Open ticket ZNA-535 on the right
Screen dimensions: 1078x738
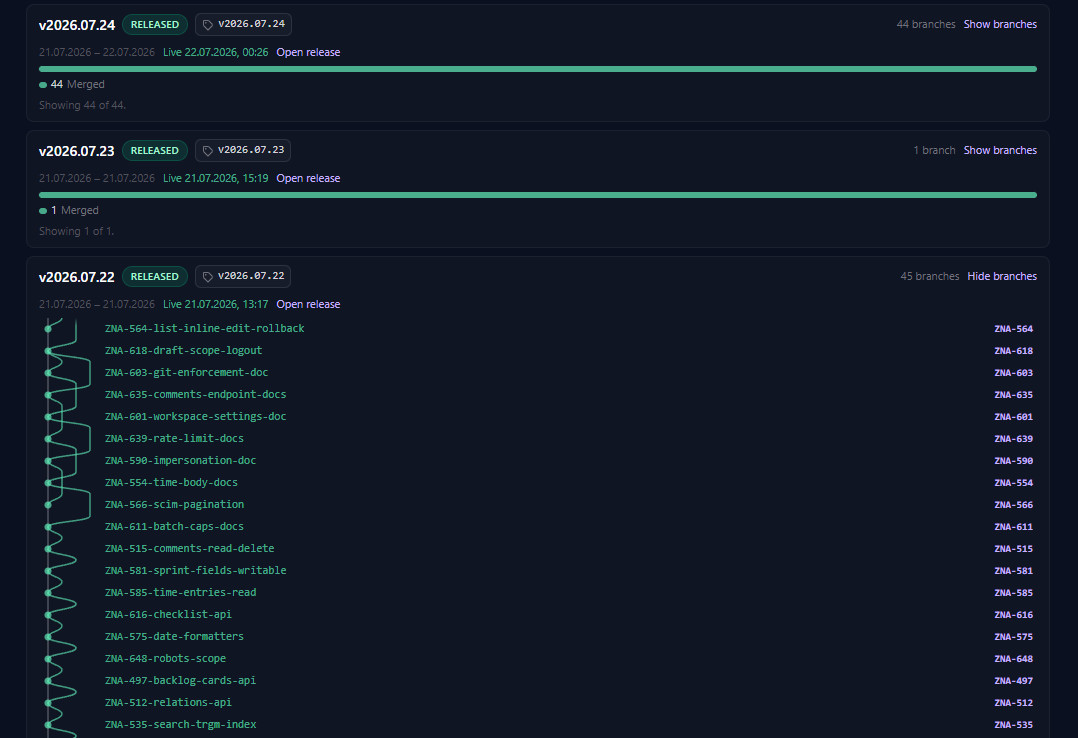[1013, 725]
